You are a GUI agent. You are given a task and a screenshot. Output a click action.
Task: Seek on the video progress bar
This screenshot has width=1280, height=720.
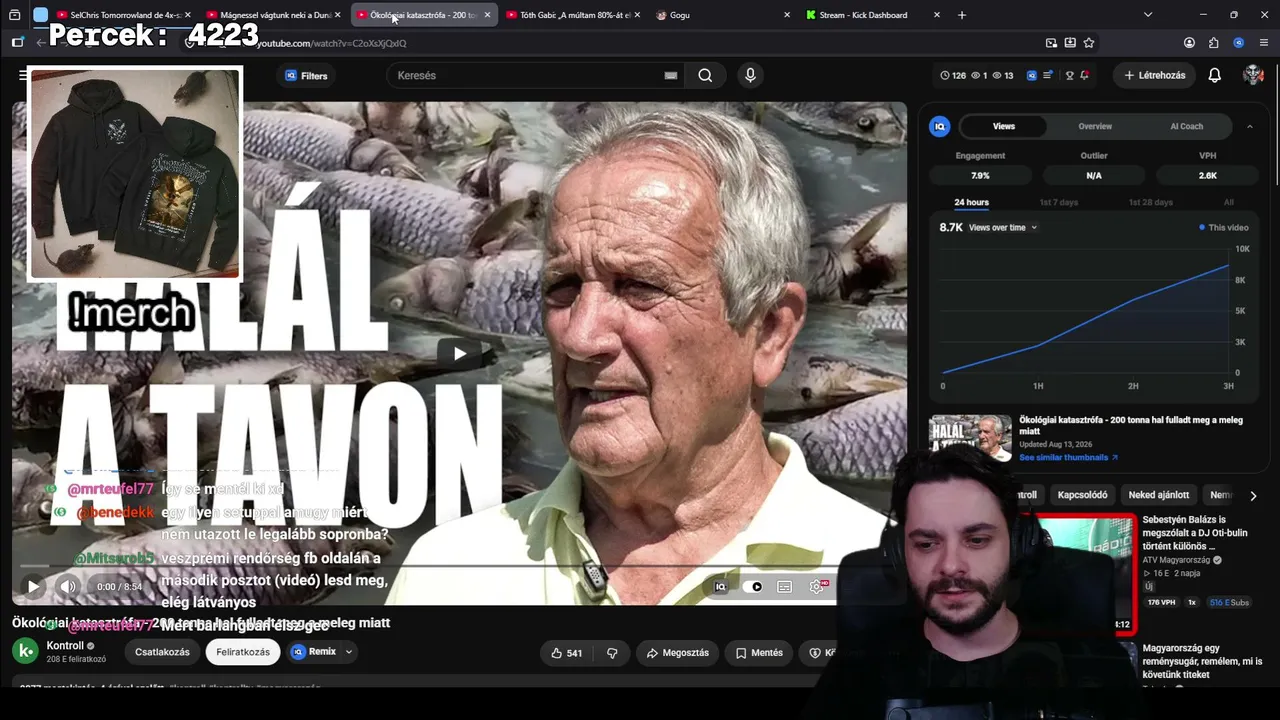click(459, 566)
